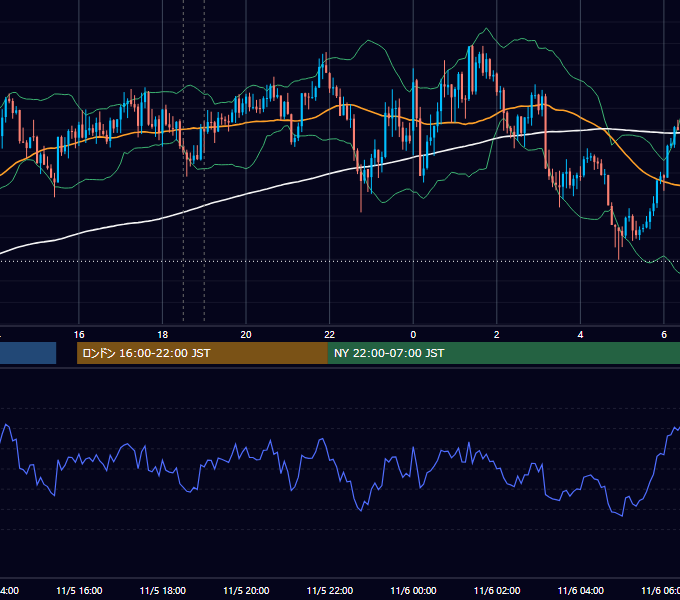
Task: Click the 11/5 18:00 date label
Action: click(x=163, y=591)
